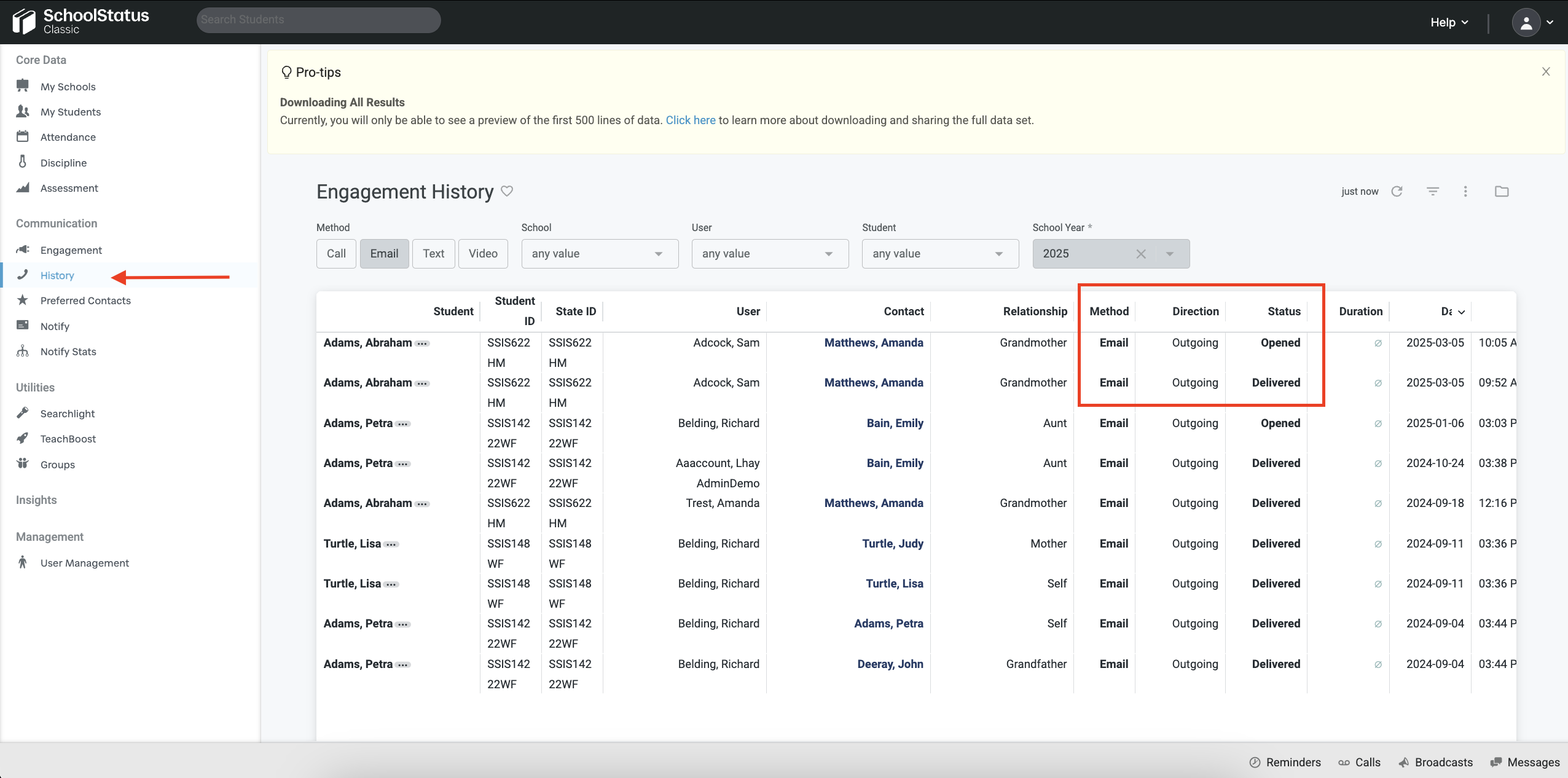The height and width of the screenshot is (778, 1568).
Task: Open the Searchlight utility
Action: pyautogui.click(x=68, y=413)
